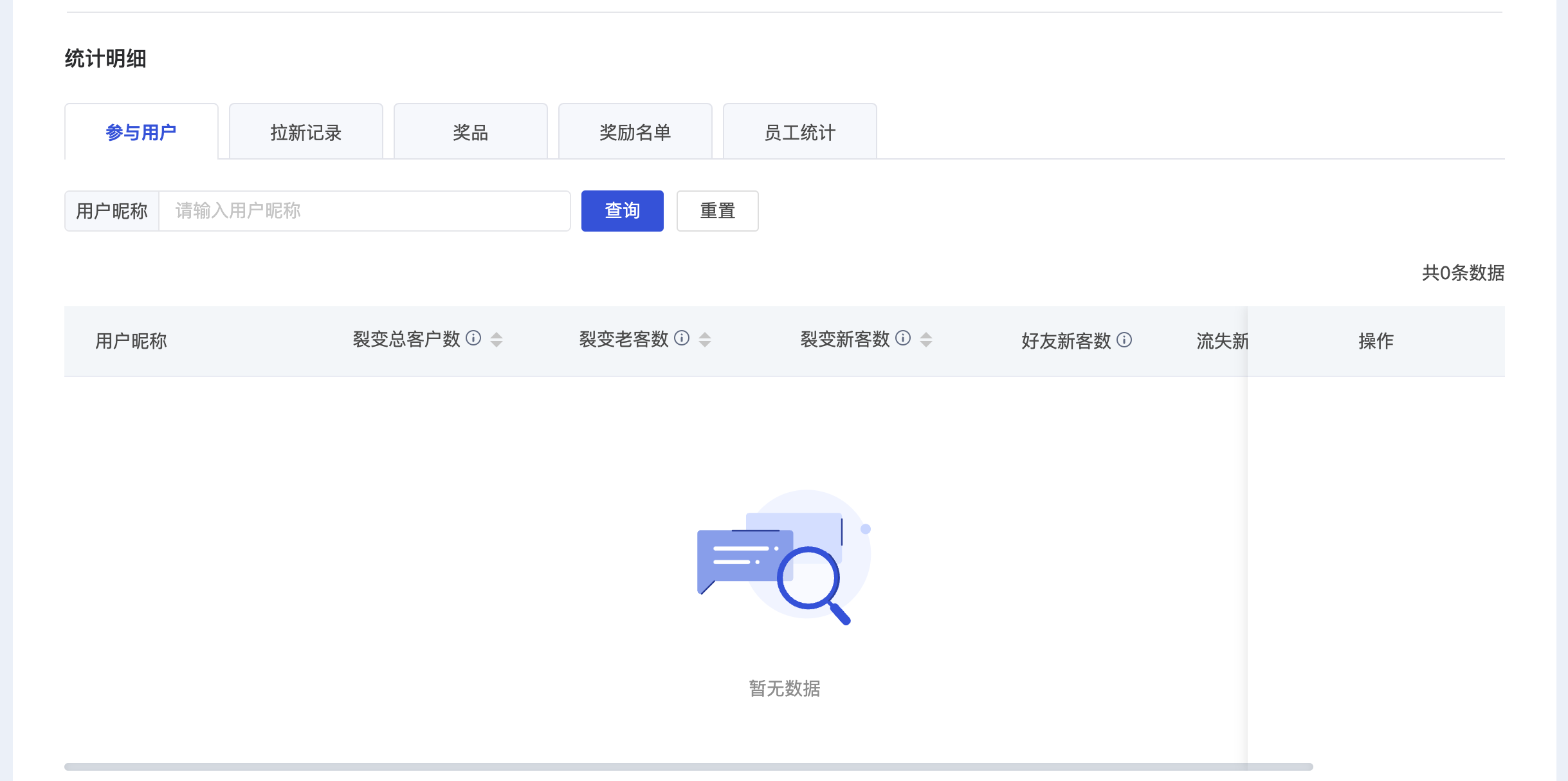Click the 用户昵称 search field label
1568x781 pixels.
pyautogui.click(x=112, y=211)
